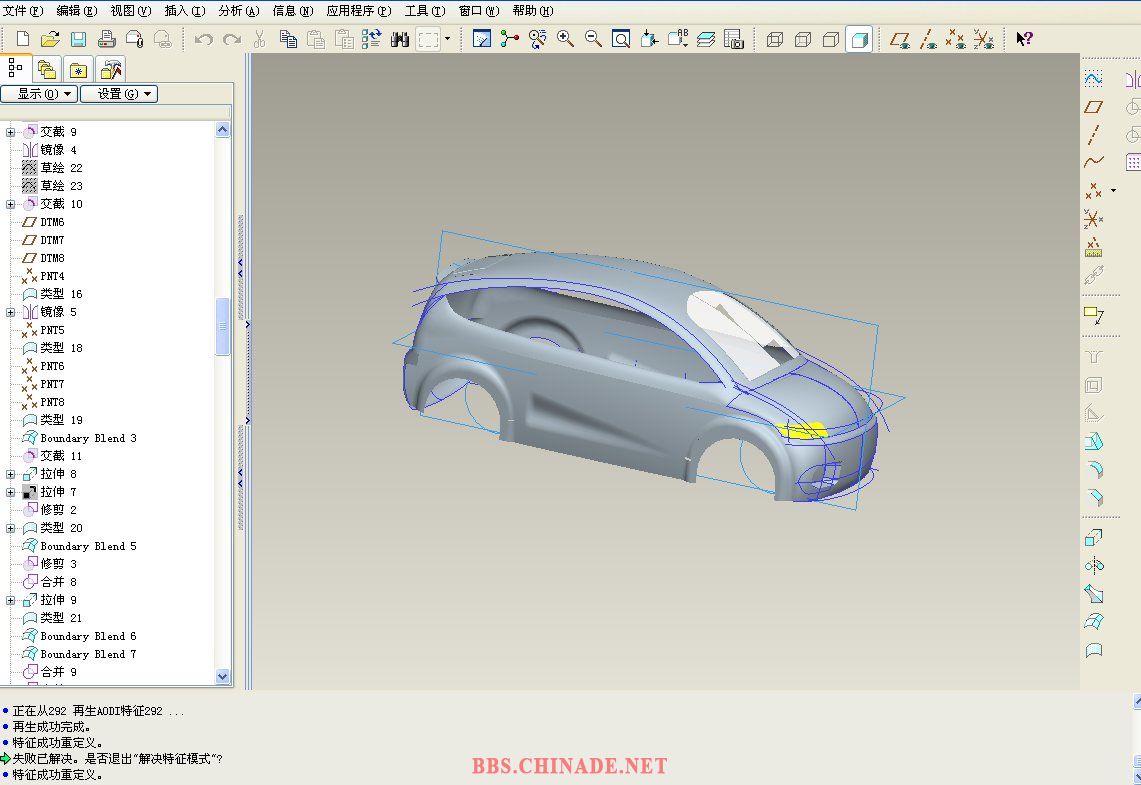Expand the 拉伸 7 tree node

click(10, 493)
